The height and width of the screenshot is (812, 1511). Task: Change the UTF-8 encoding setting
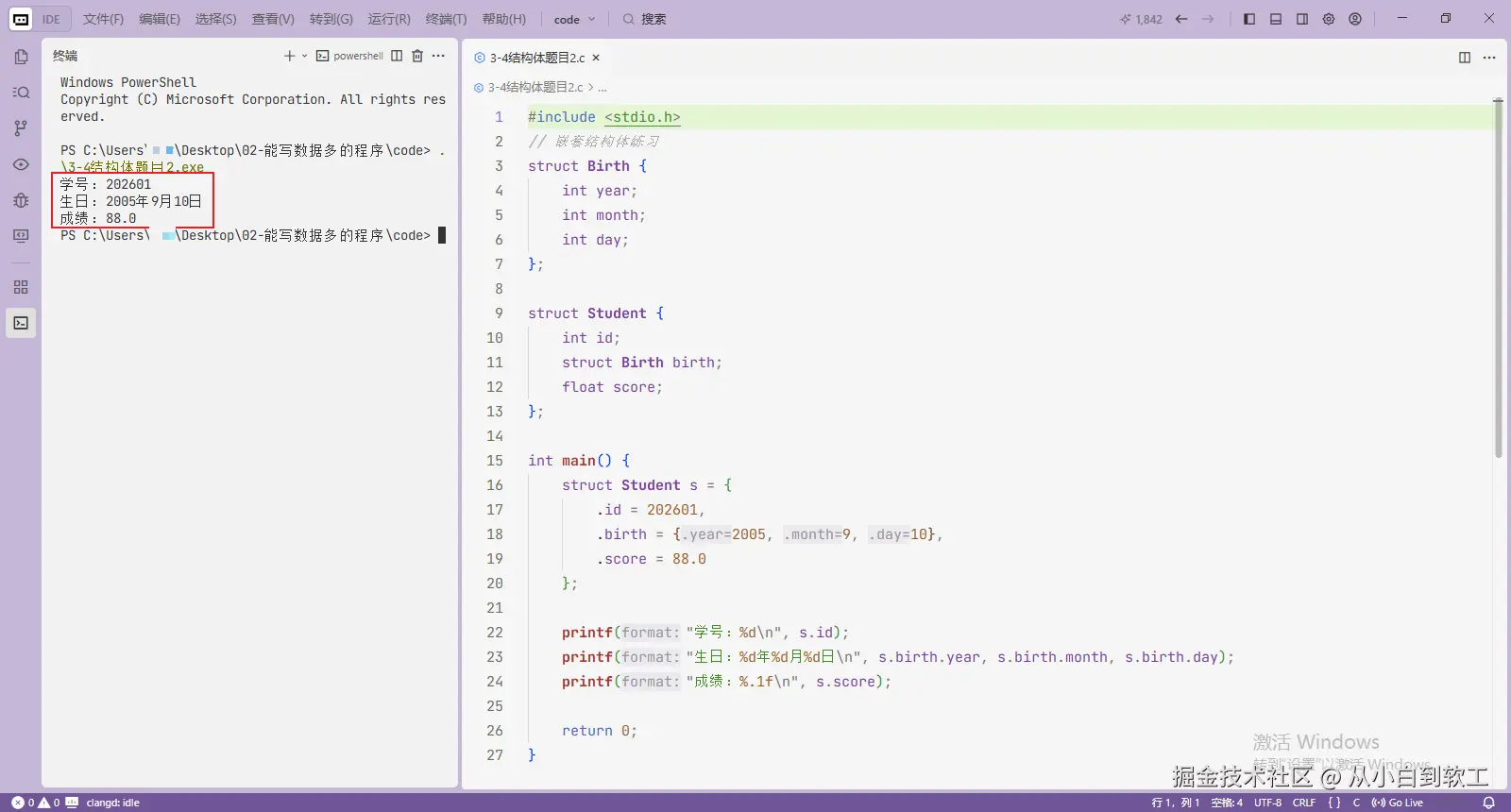(1268, 803)
